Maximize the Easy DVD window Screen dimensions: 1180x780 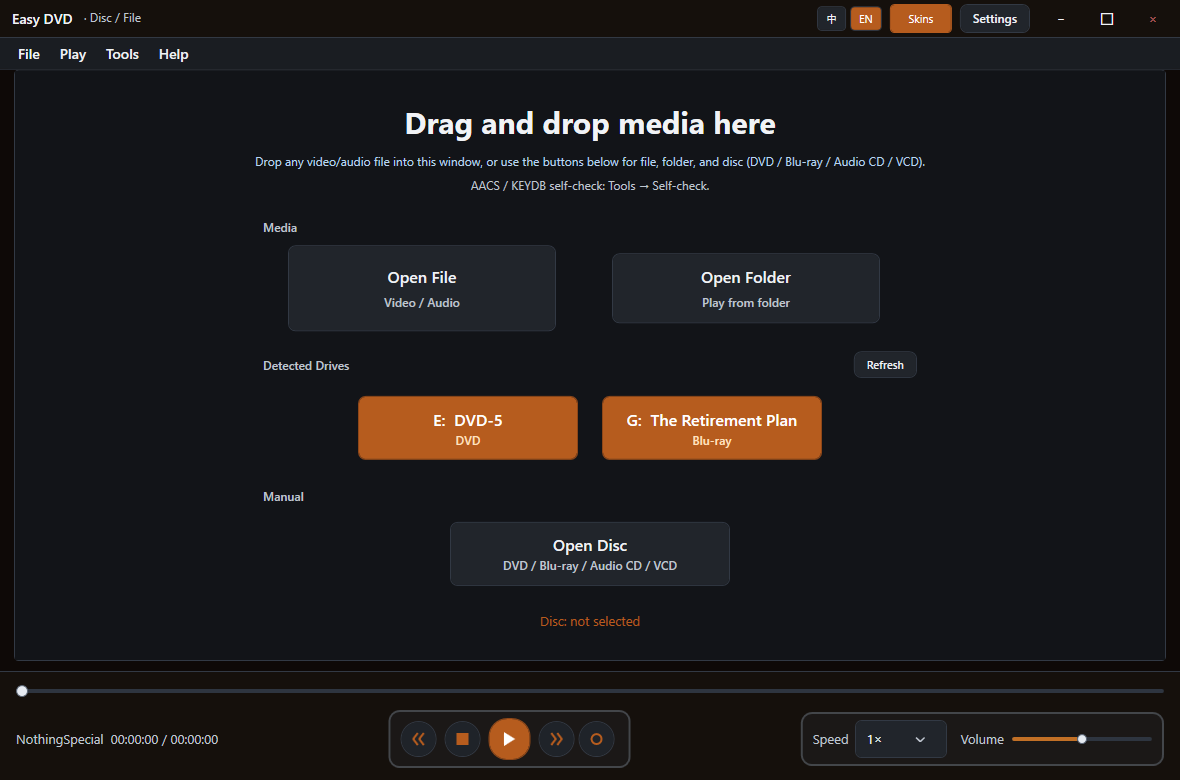coord(1107,19)
